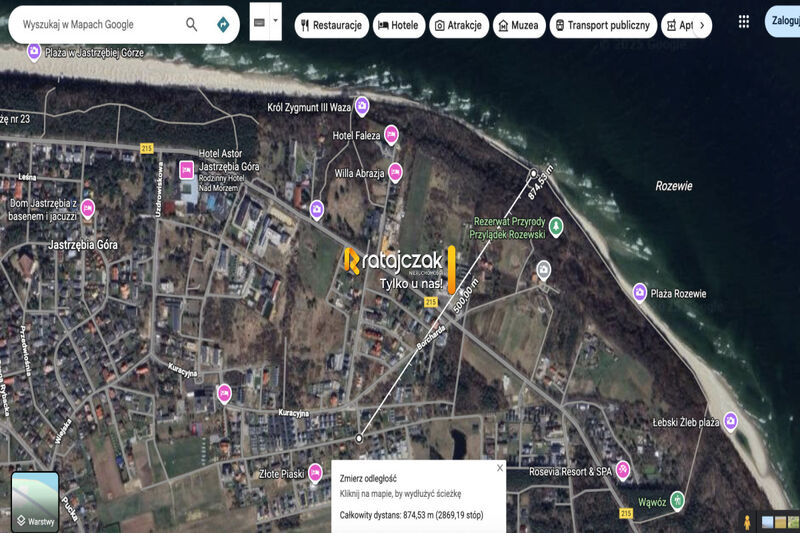The width and height of the screenshot is (800, 533).
Task: Click the search magnifier icon
Action: [x=191, y=24]
